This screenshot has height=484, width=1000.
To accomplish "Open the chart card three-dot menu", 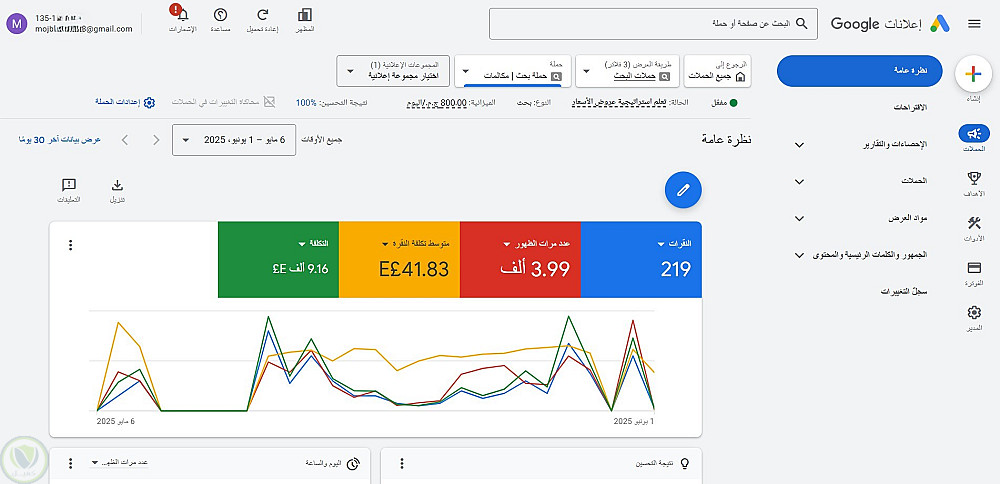I will click(x=71, y=245).
